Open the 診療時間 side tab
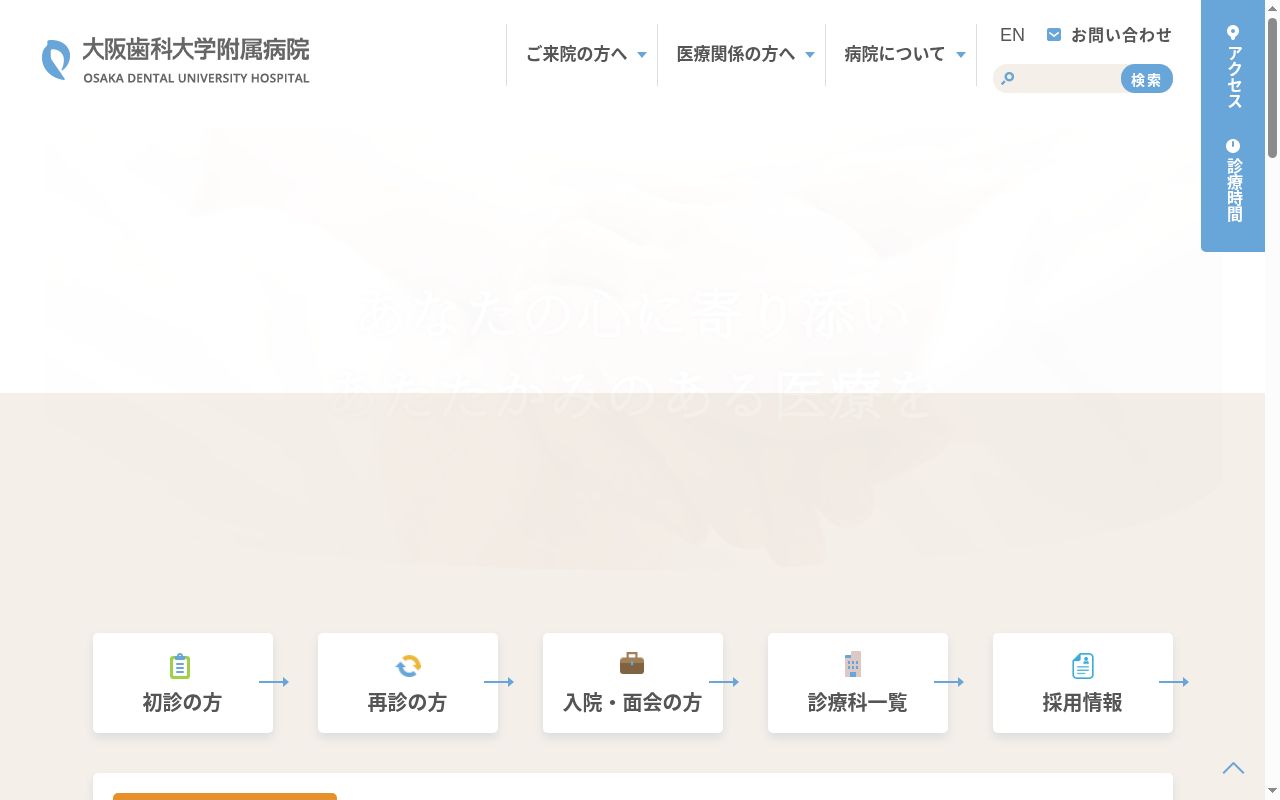Screen dimensions: 1280x800 (1233, 181)
